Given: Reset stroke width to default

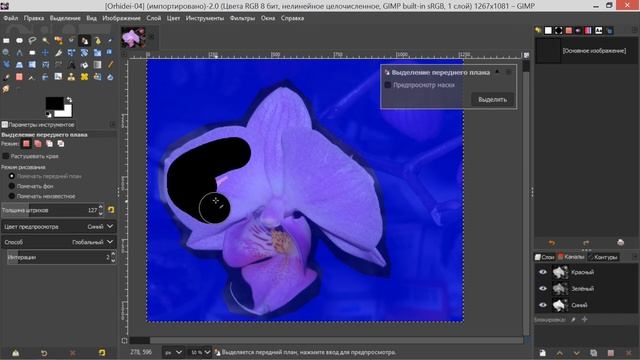Looking at the screenshot, I should click(111, 210).
